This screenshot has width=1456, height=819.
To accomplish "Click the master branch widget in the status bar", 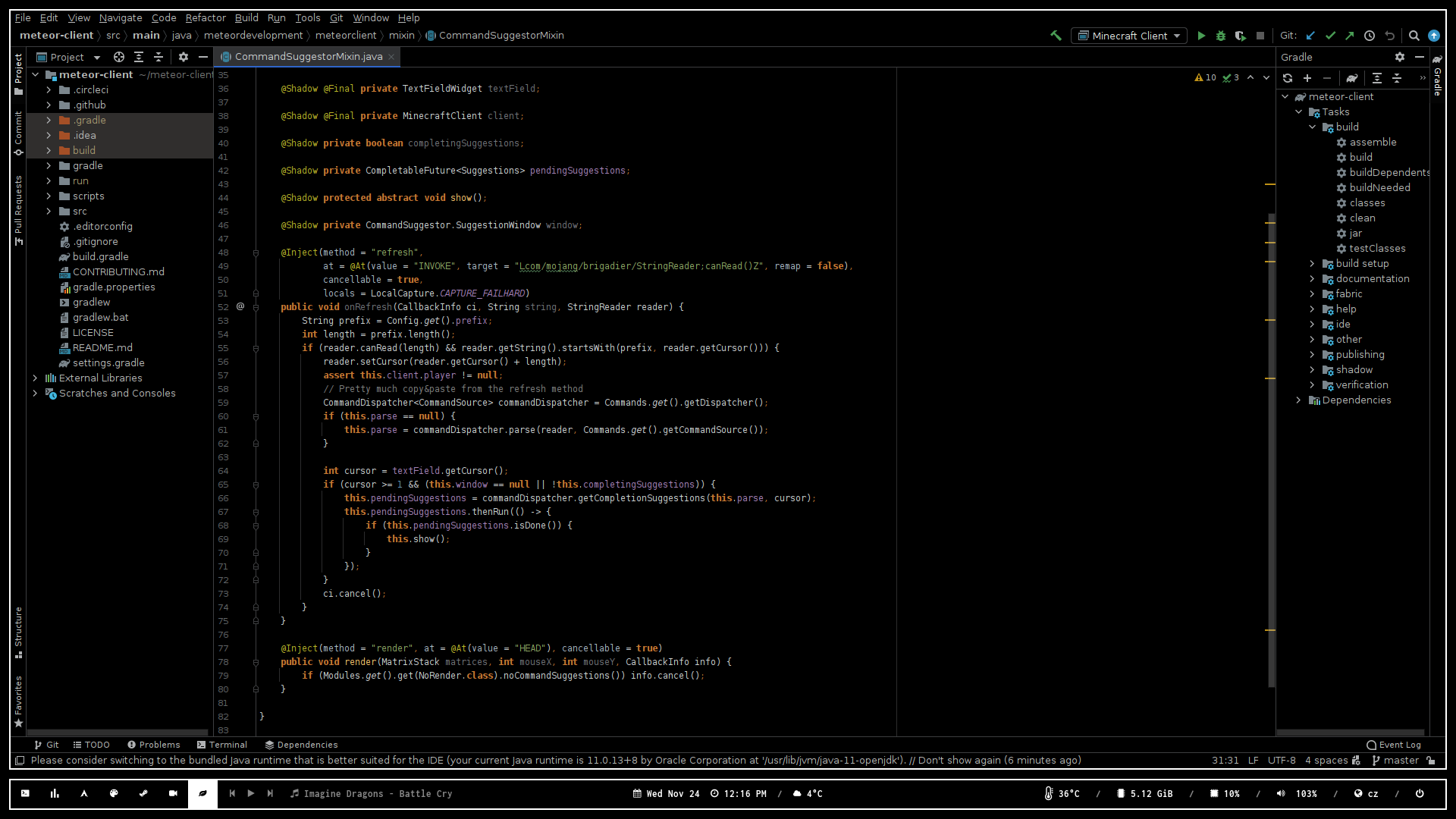I will tap(1395, 761).
